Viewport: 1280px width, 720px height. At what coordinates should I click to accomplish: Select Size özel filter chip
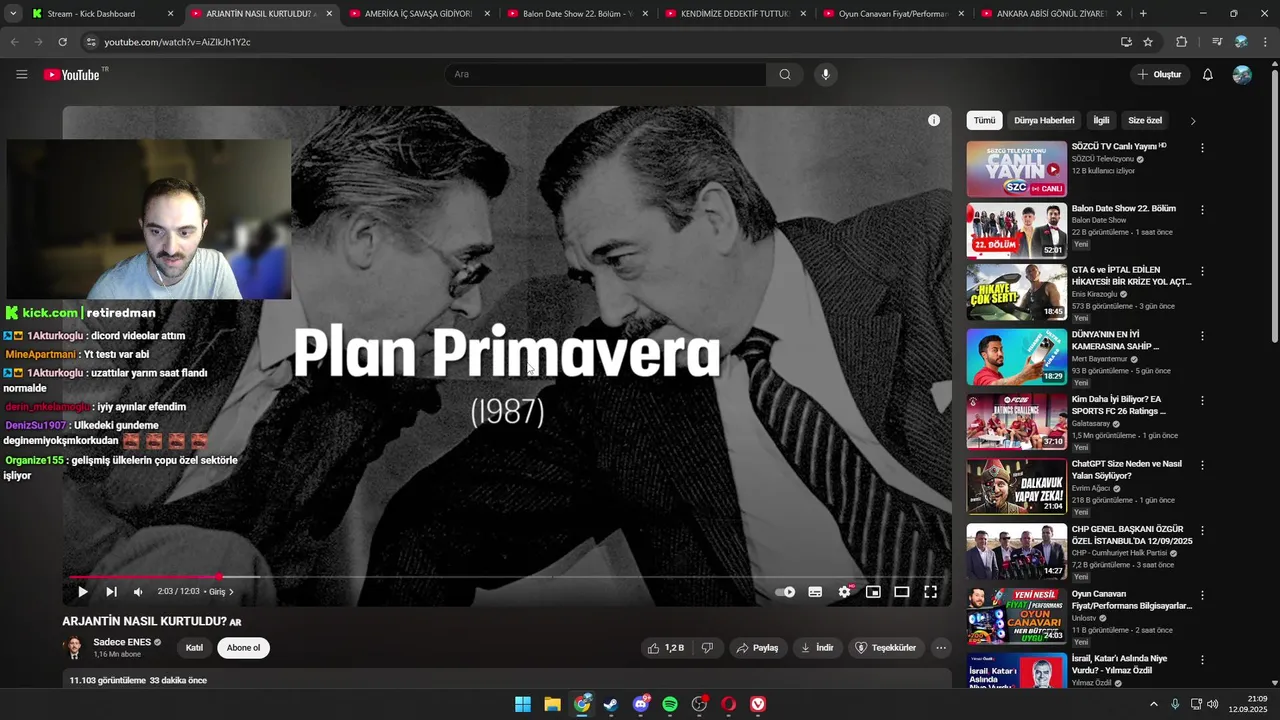pos(1145,120)
